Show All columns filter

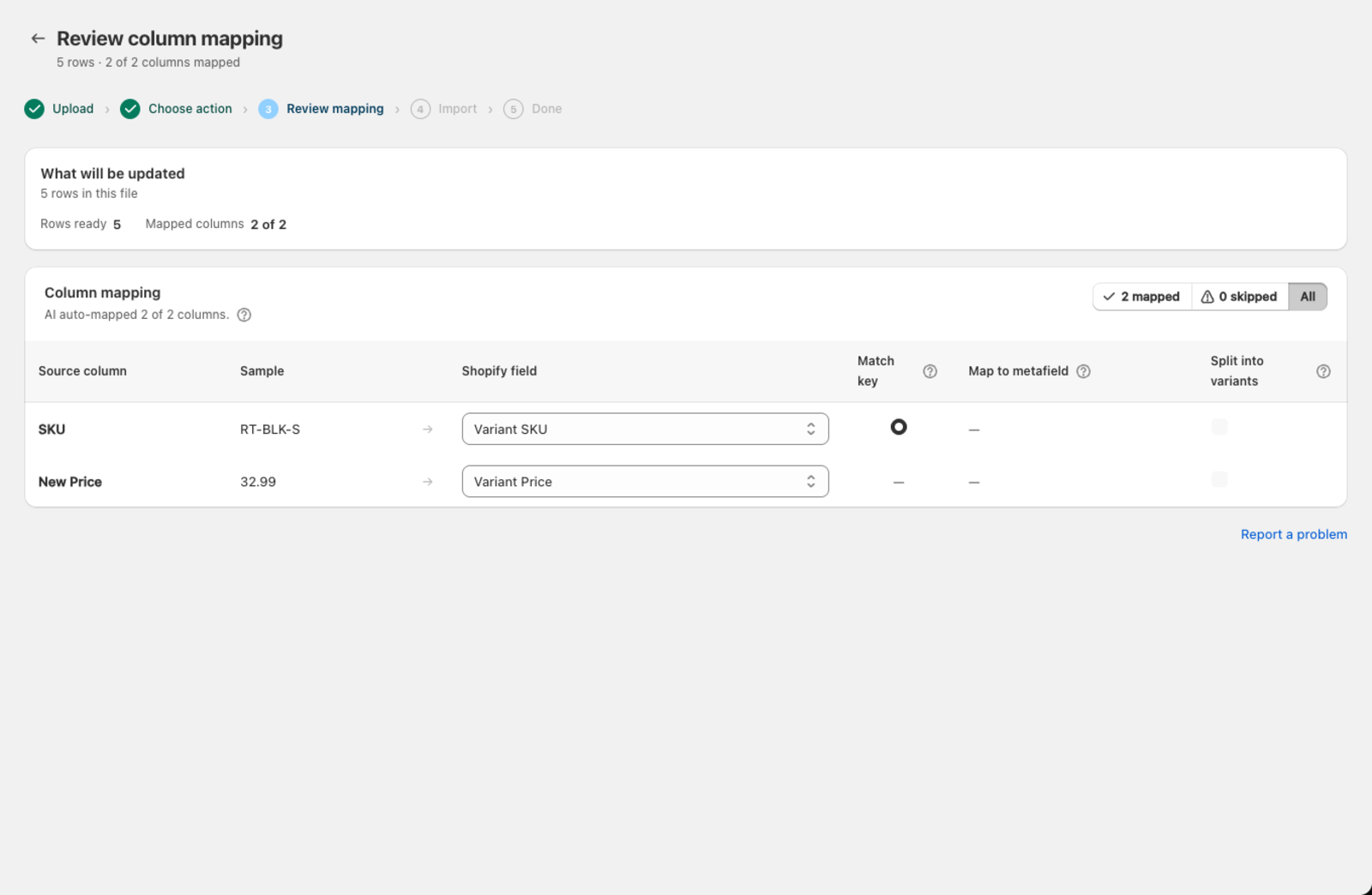click(x=1308, y=297)
